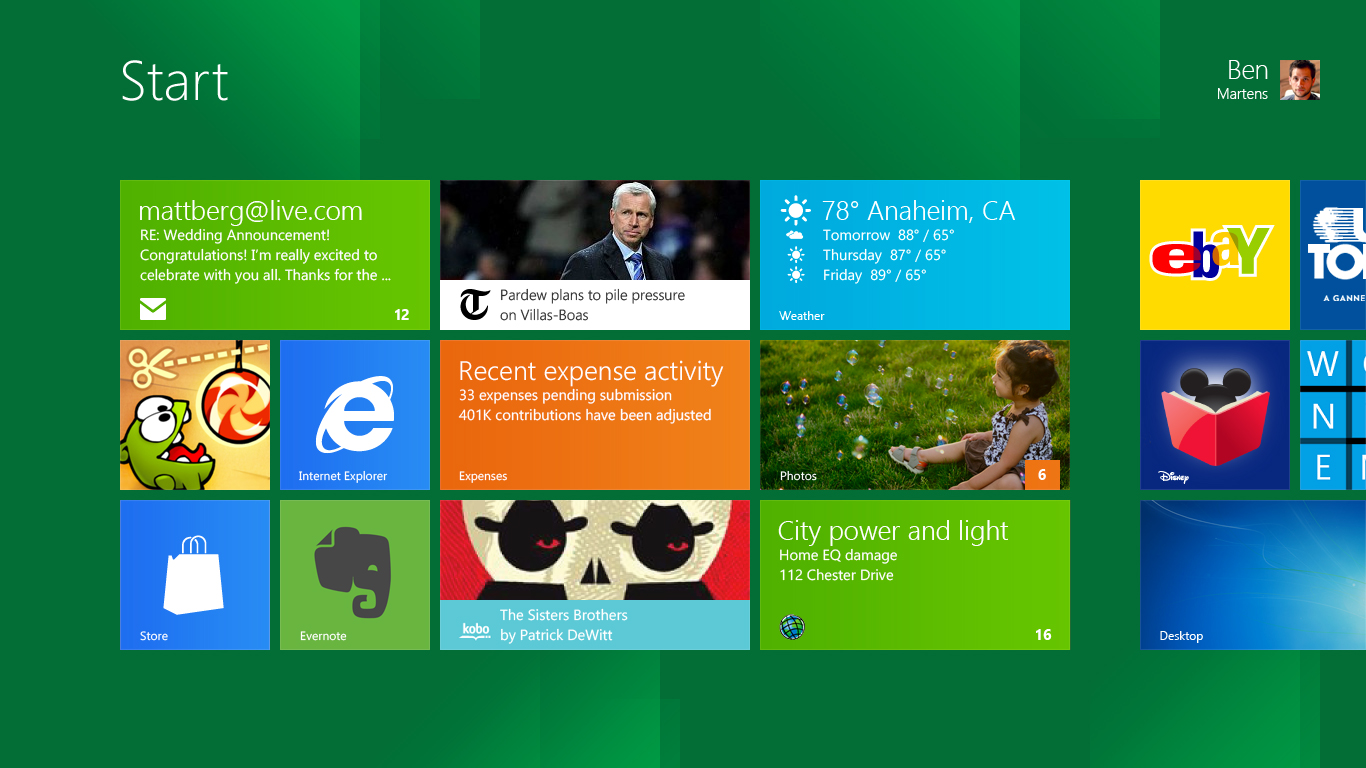Open the USA Today tile

[1333, 255]
